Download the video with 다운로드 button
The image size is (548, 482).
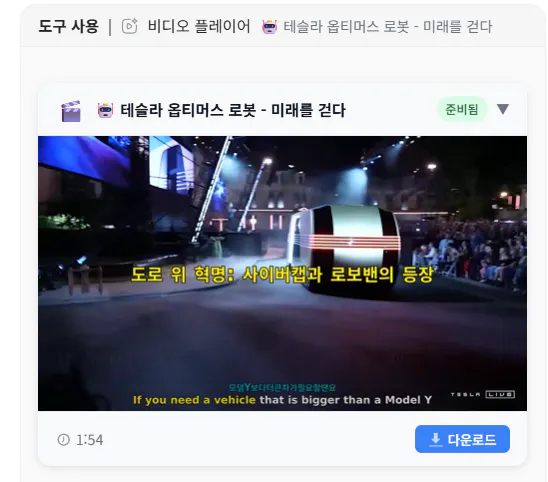(462, 439)
